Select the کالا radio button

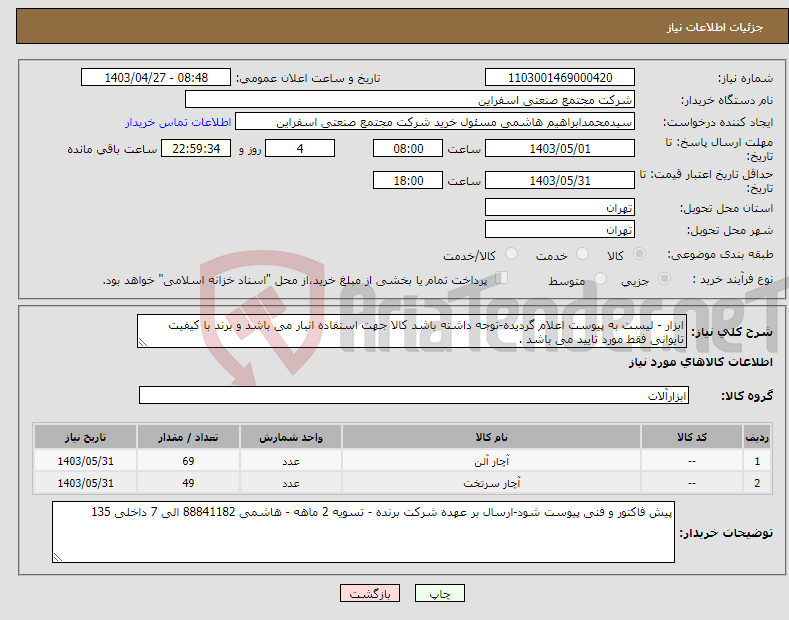(x=639, y=254)
